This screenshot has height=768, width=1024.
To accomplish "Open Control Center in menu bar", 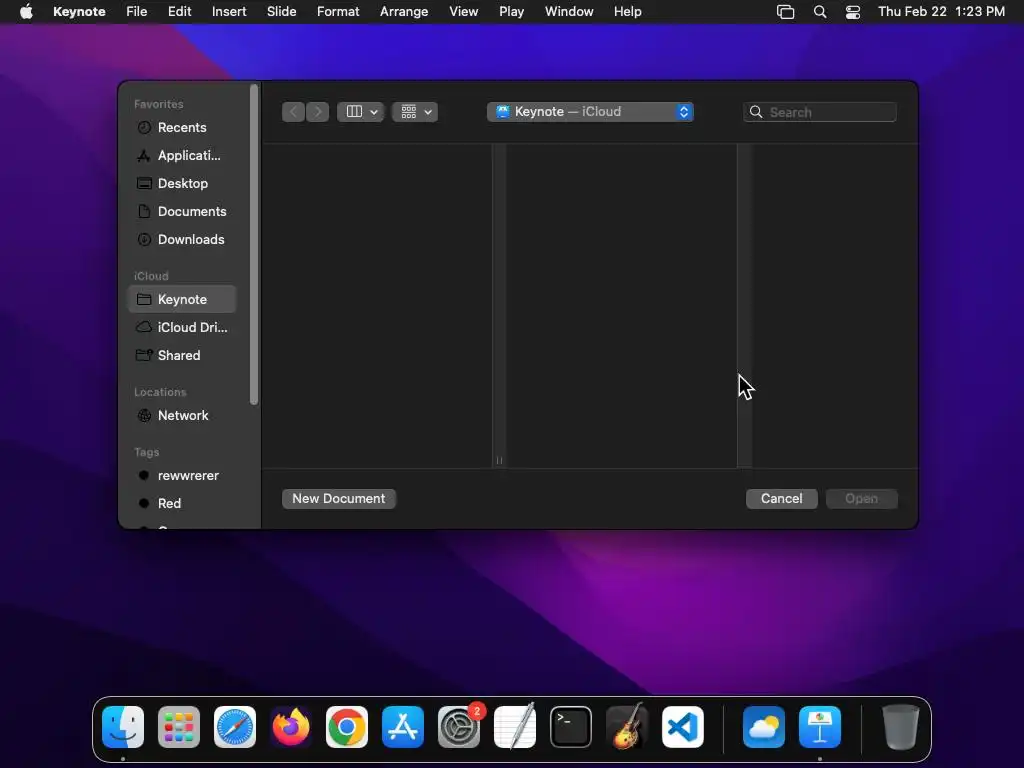I will [853, 12].
